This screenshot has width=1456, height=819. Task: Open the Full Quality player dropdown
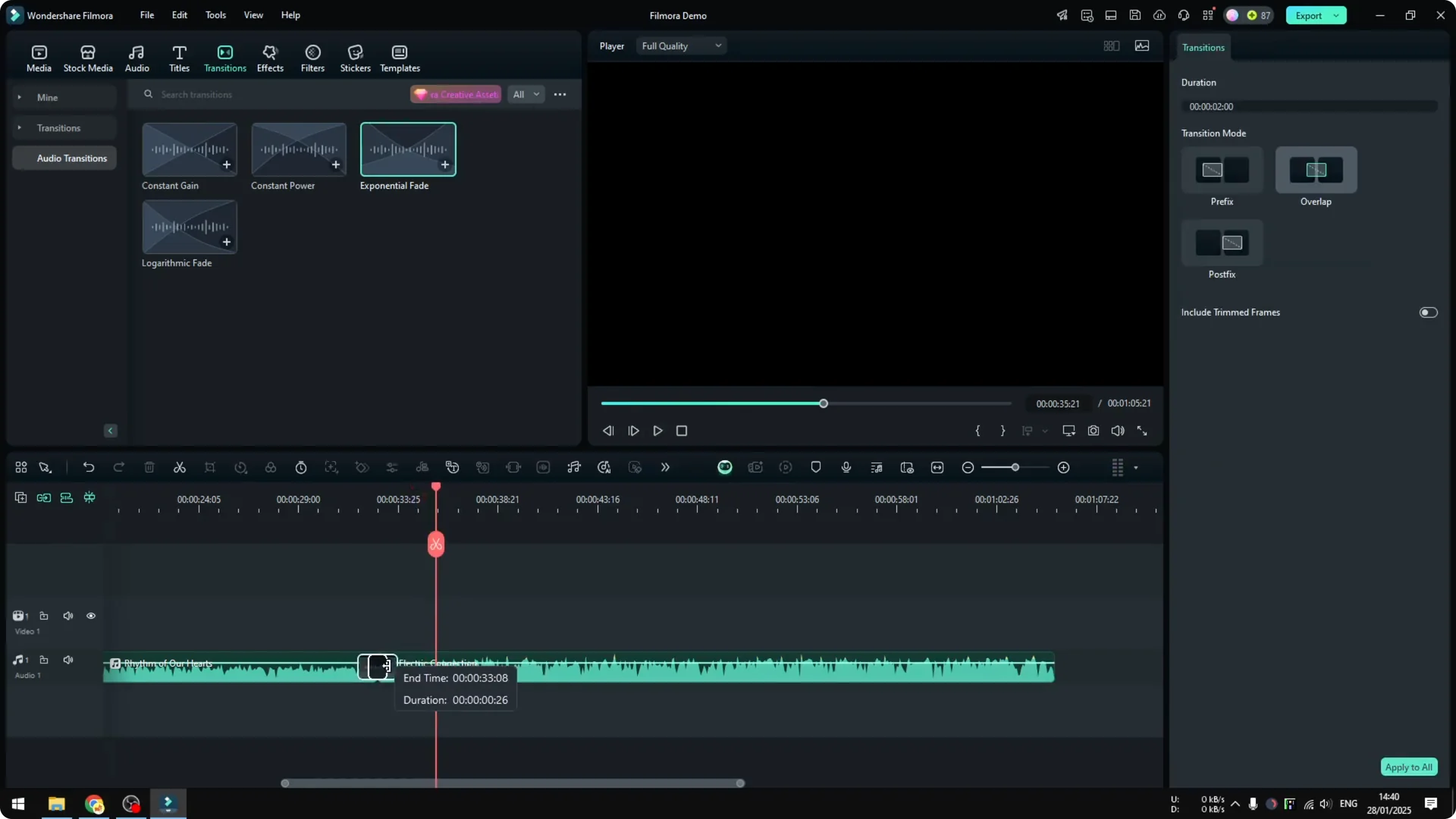click(680, 45)
